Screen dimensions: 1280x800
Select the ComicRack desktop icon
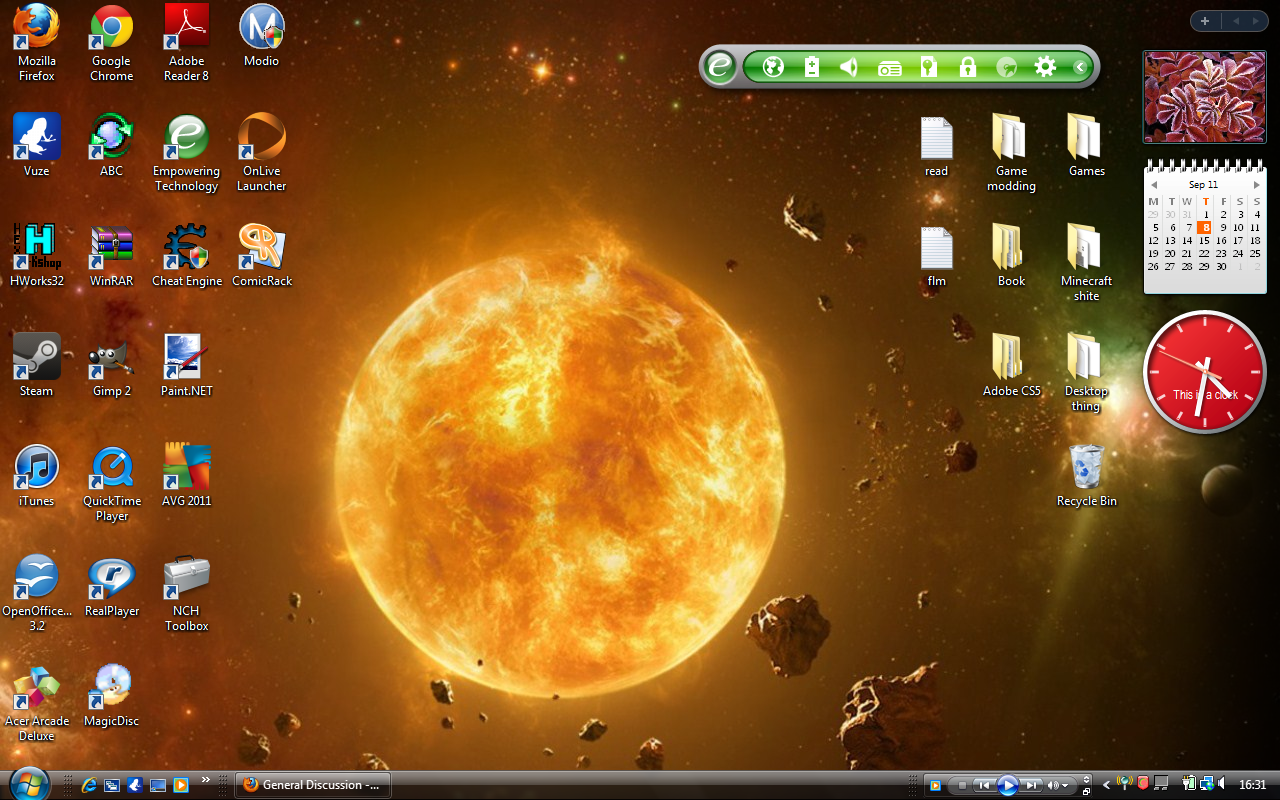point(262,247)
